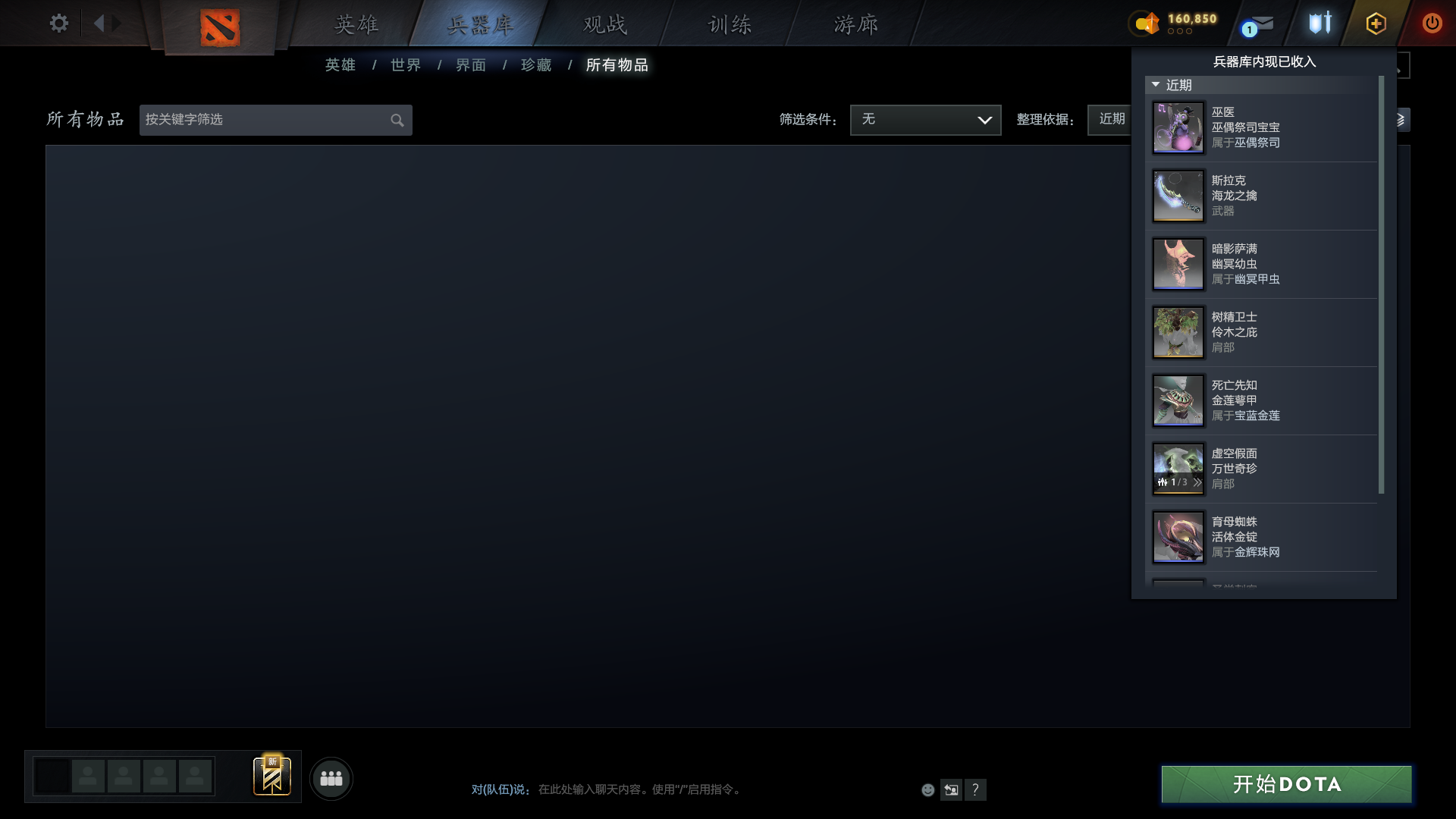
Task: Open the 珍藏 sub-navigation link
Action: click(x=536, y=65)
